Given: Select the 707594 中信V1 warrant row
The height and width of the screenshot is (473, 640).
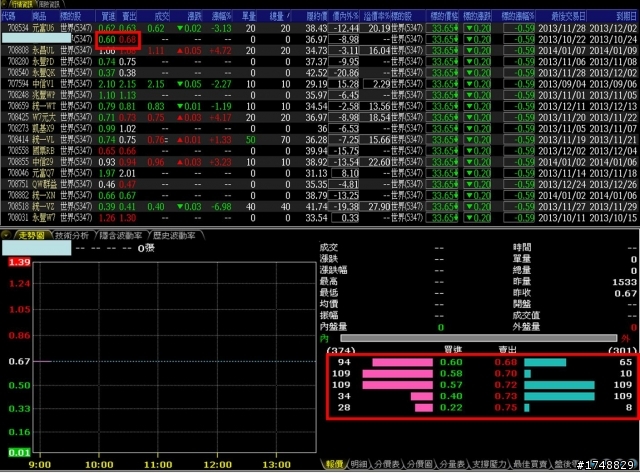Looking at the screenshot, I should click(x=319, y=84).
